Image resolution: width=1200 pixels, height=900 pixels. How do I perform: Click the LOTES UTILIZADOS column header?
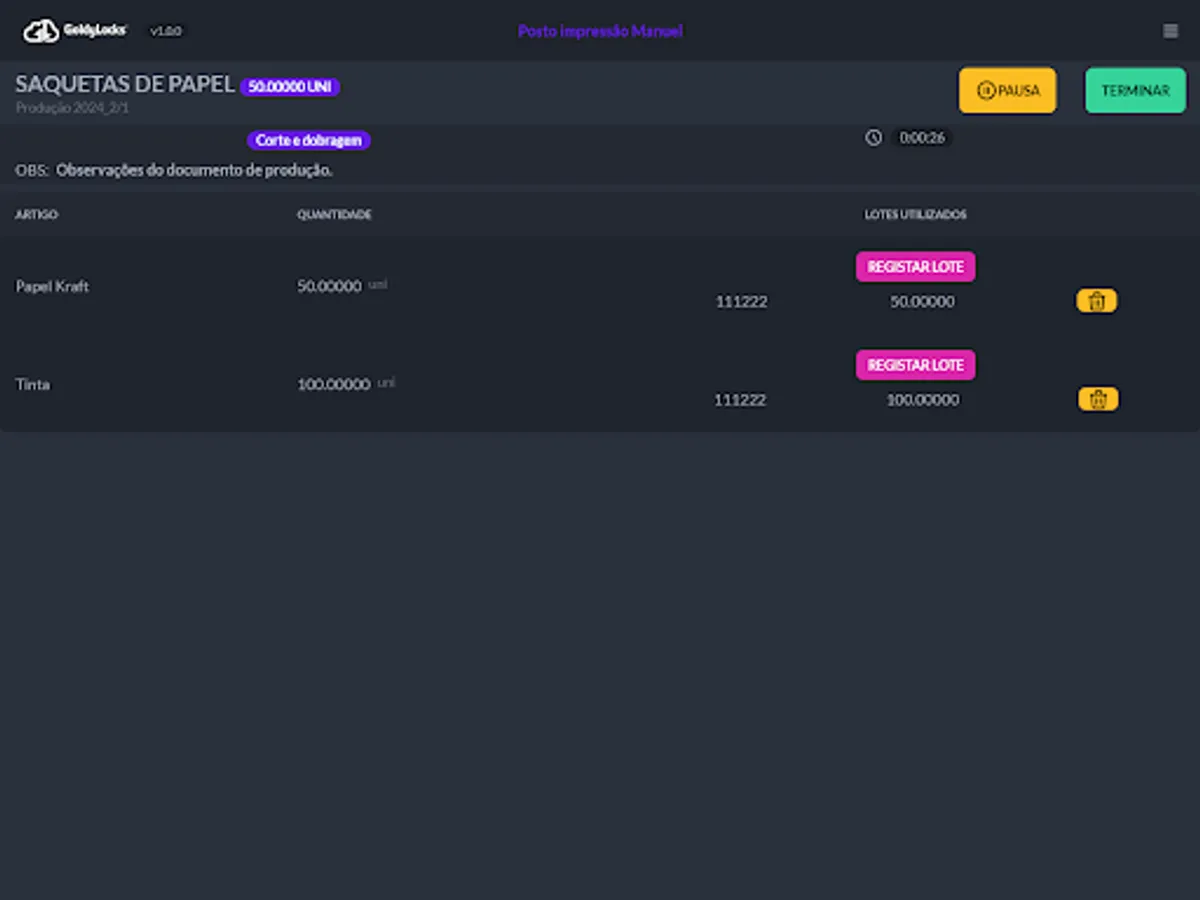[915, 215]
